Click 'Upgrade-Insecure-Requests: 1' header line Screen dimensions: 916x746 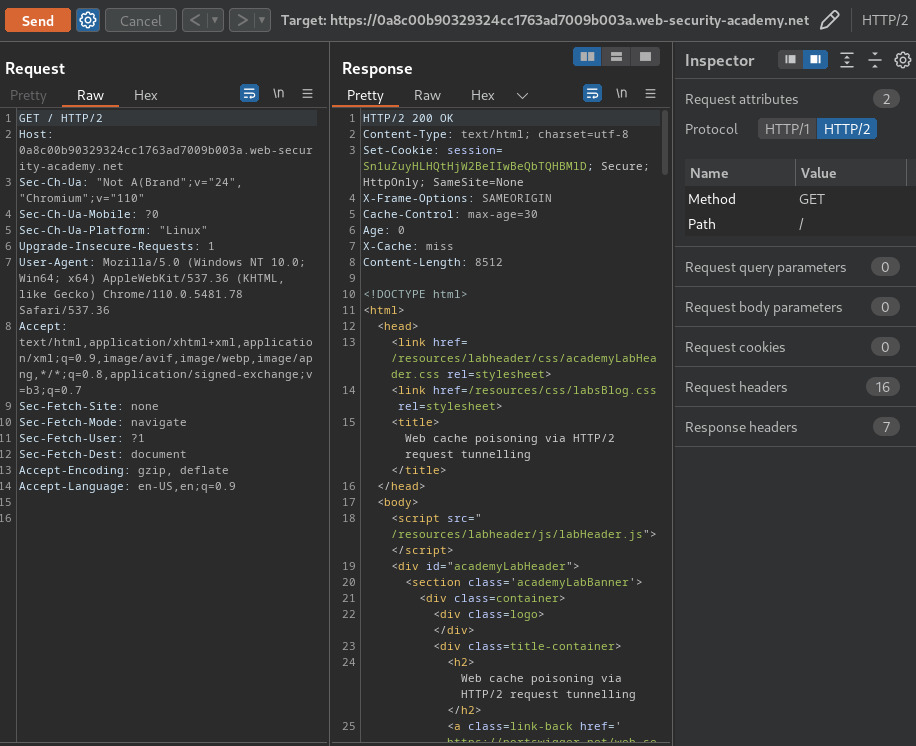(117, 247)
